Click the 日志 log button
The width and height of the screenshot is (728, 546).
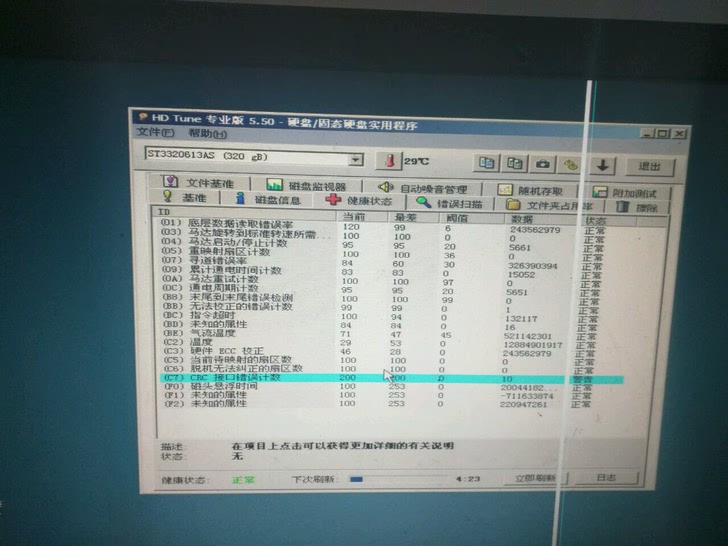click(x=606, y=477)
